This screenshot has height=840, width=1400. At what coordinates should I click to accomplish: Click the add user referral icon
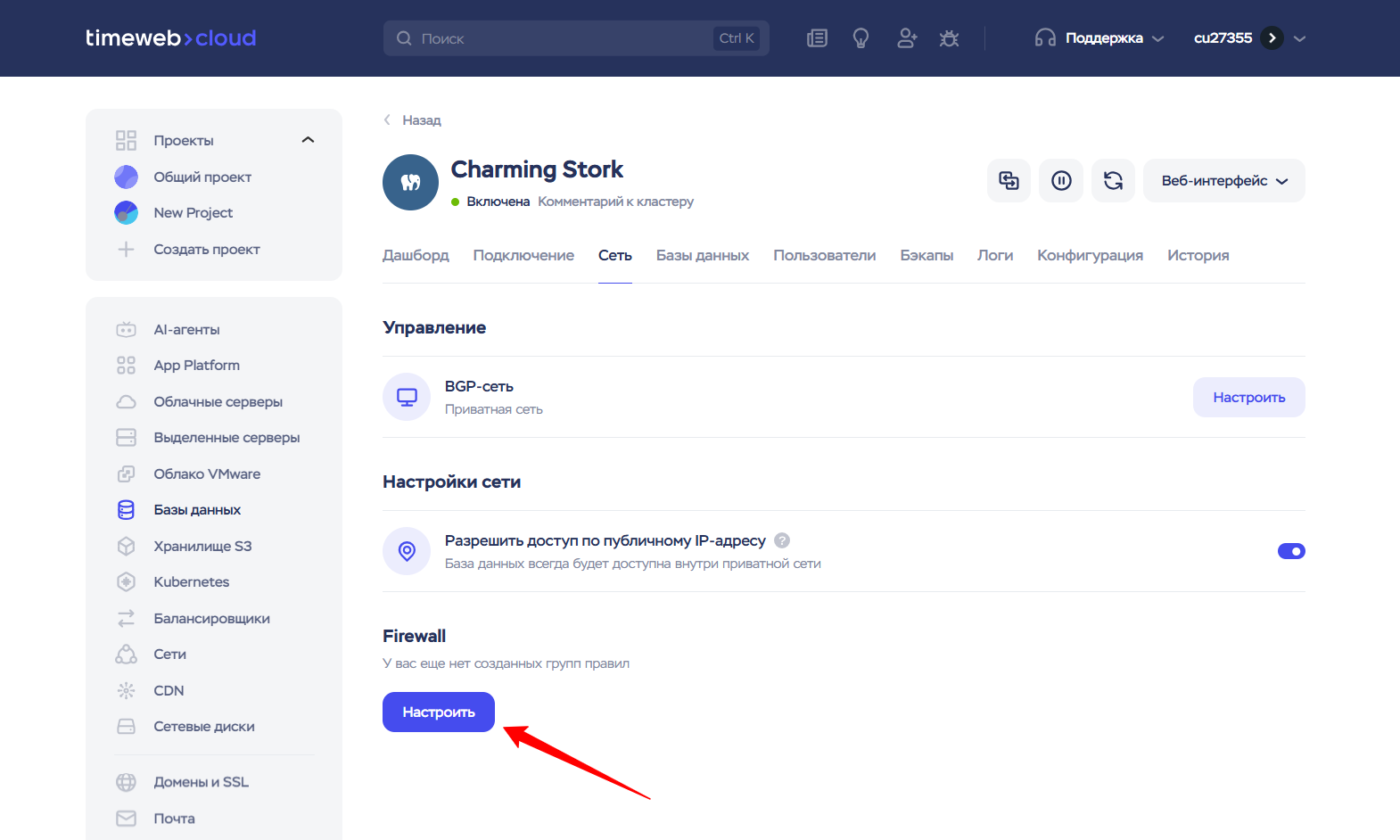click(906, 38)
